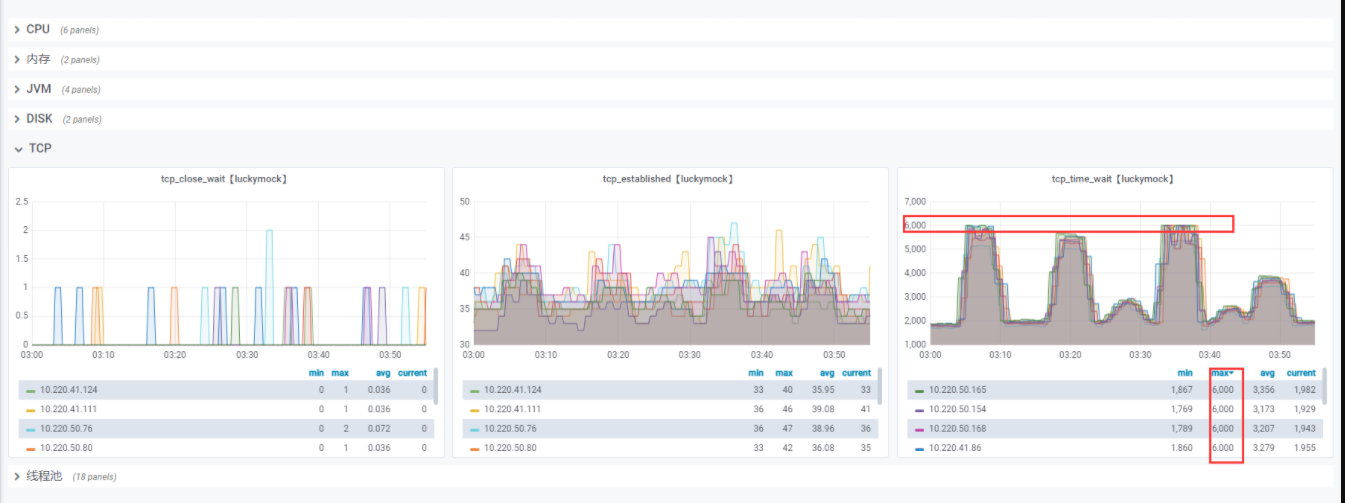Sort tcp_close_wait legend by avg column
The width and height of the screenshot is (1345, 503).
point(383,373)
